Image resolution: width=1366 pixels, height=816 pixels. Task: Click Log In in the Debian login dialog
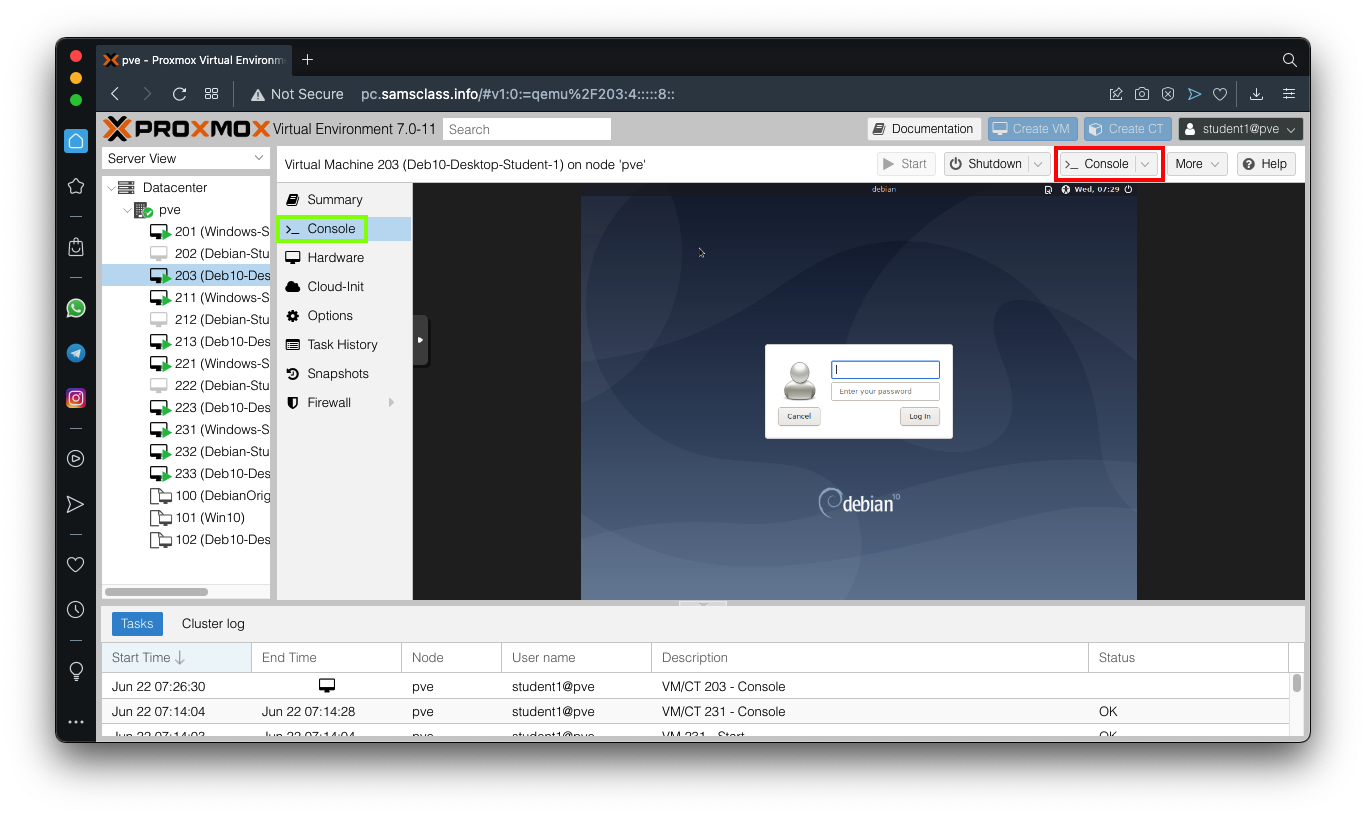pyautogui.click(x=920, y=416)
